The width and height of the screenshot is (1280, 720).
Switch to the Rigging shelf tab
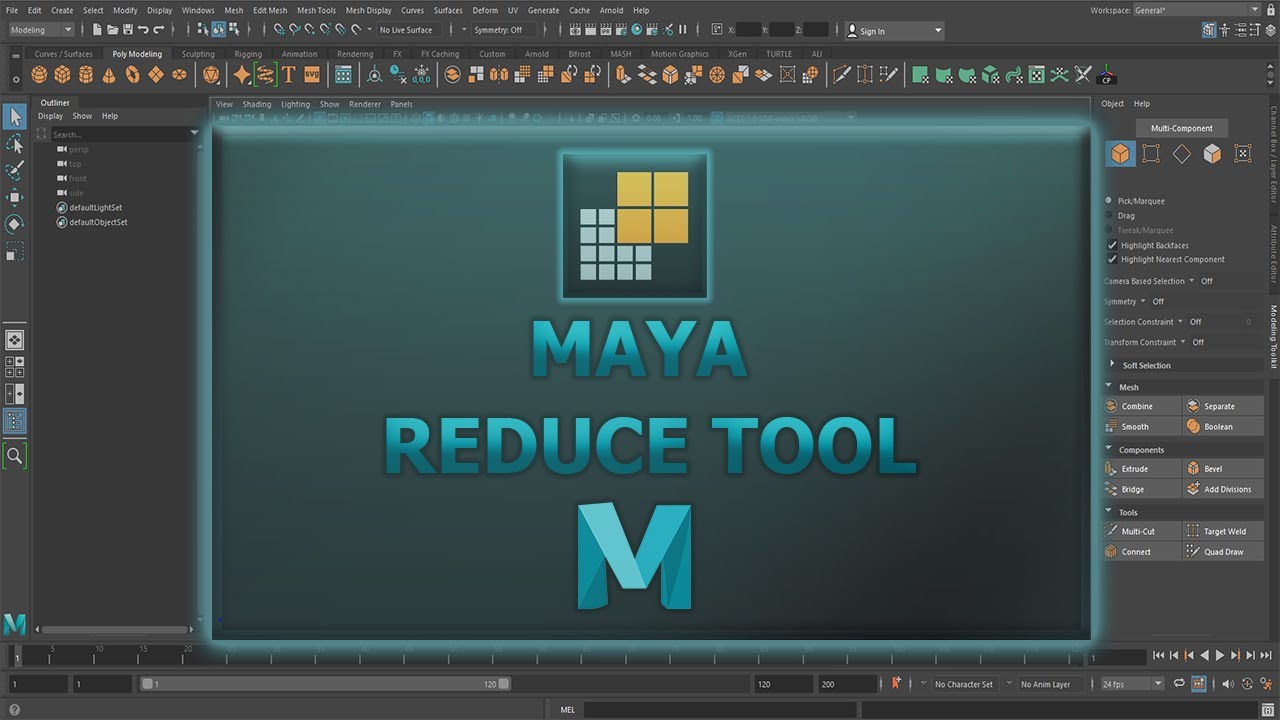248,54
